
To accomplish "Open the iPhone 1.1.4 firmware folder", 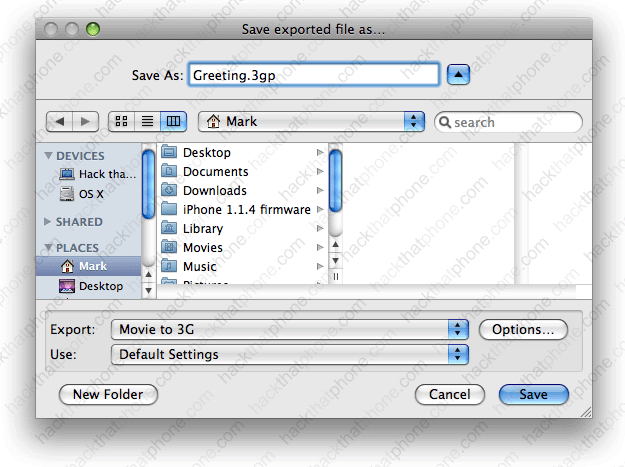I will coord(246,210).
